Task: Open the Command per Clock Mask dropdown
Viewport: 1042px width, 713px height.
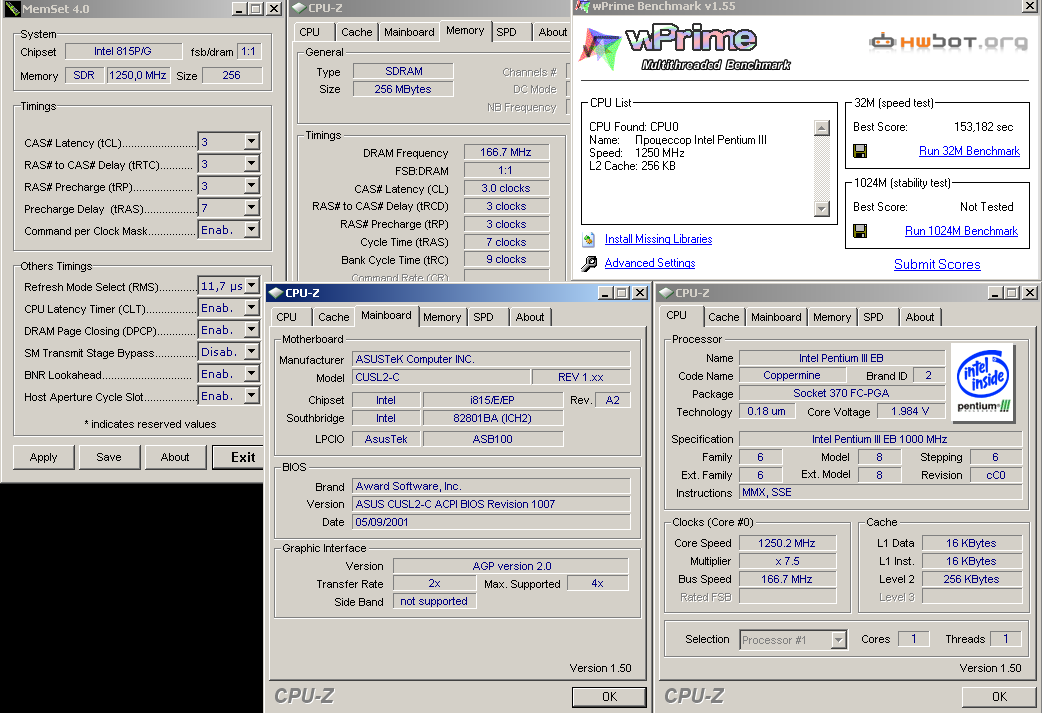Action: click(x=251, y=229)
